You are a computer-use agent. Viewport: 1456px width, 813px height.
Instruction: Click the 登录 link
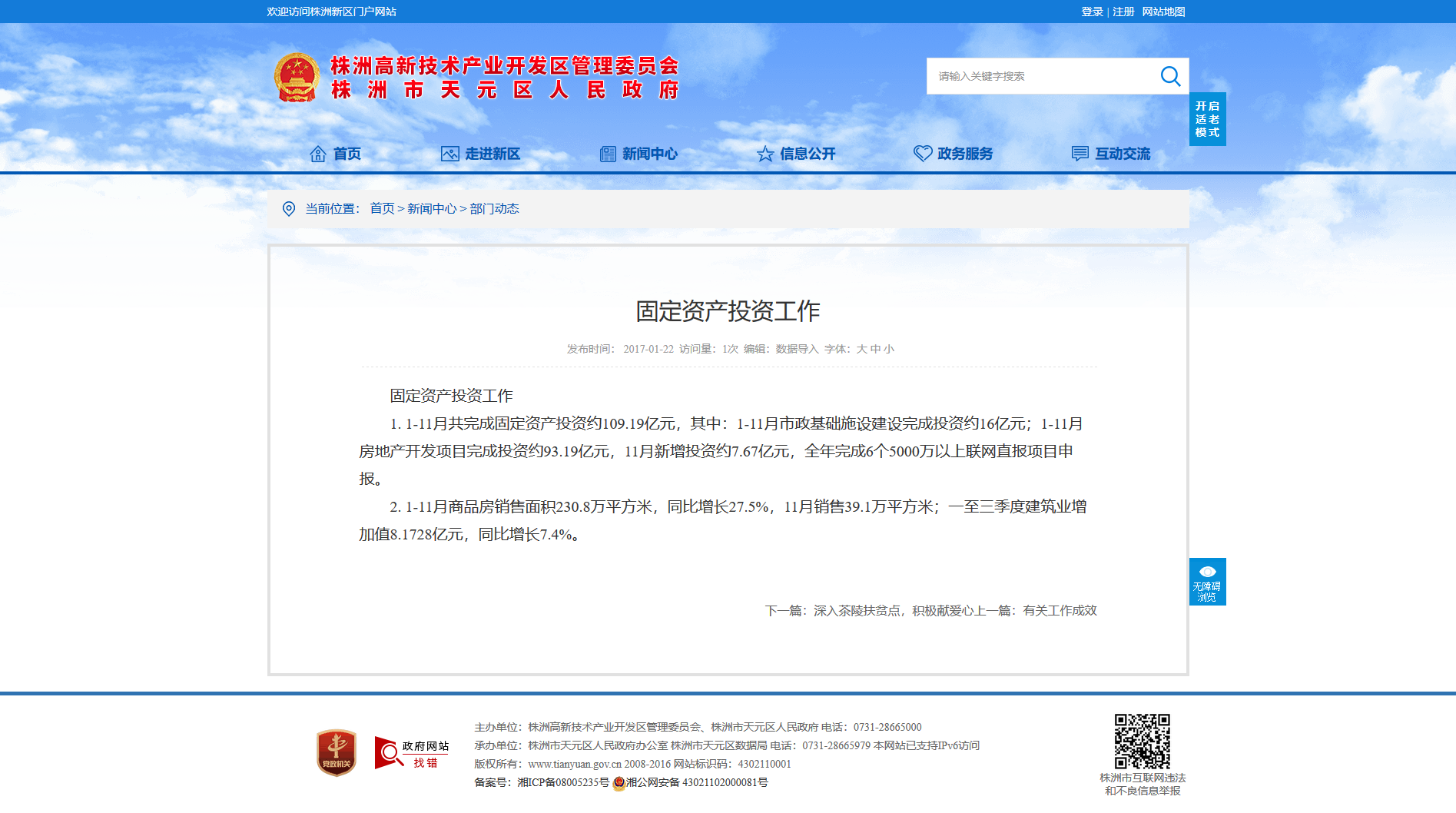(x=1092, y=12)
